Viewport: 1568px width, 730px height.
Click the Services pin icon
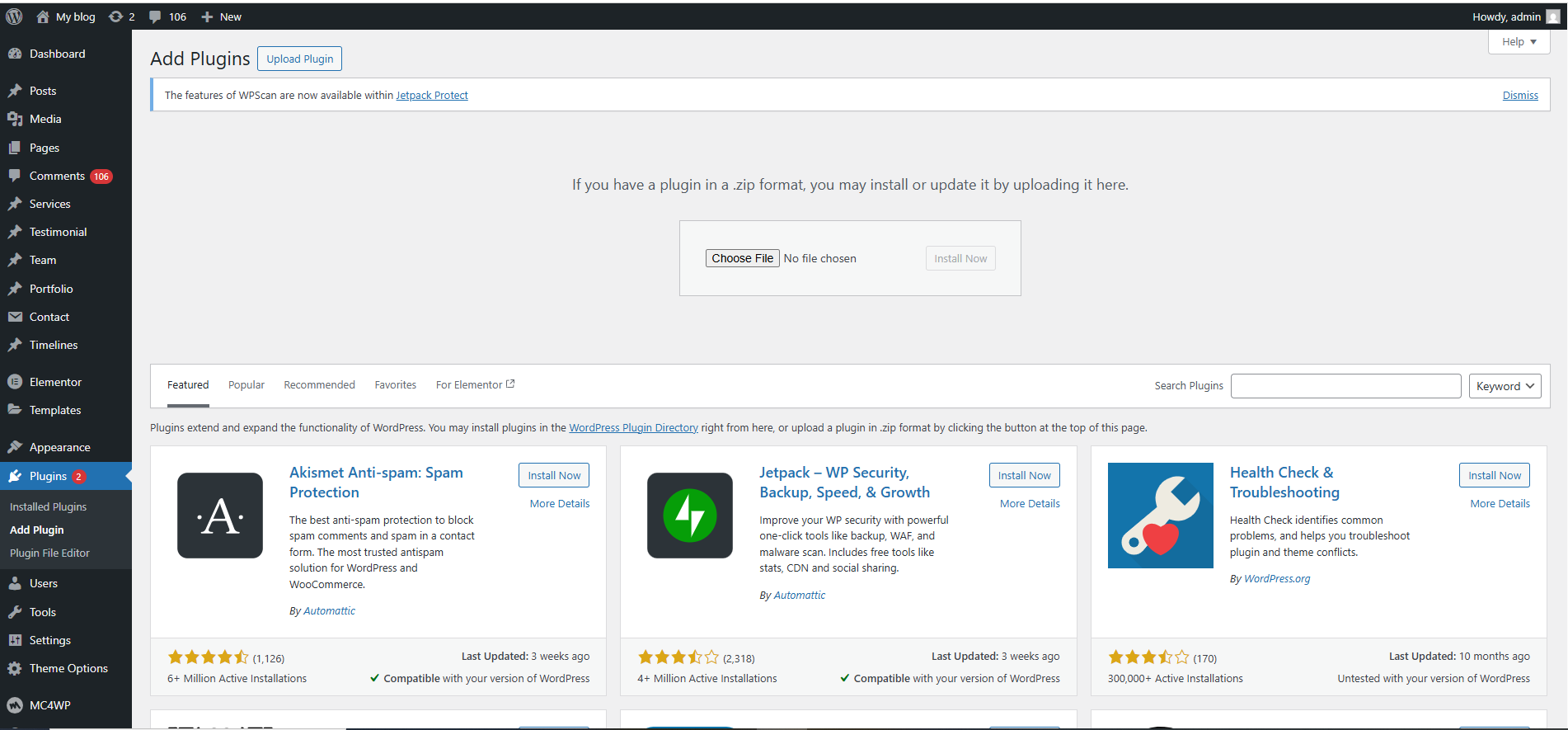(x=15, y=204)
